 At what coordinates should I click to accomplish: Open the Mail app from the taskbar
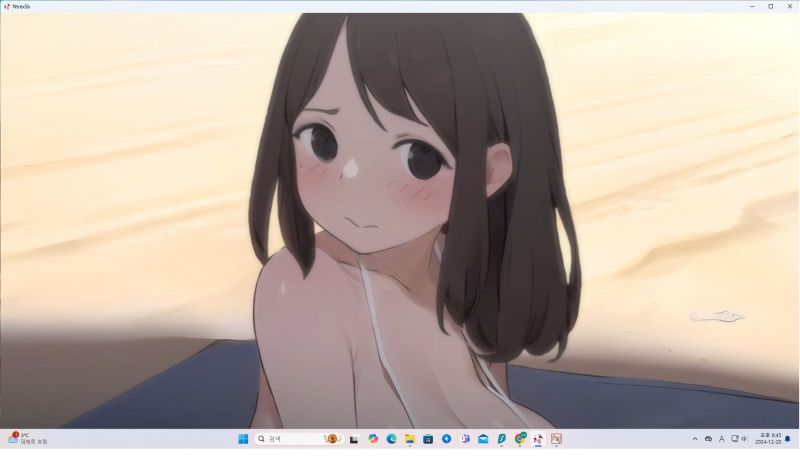[483, 439]
